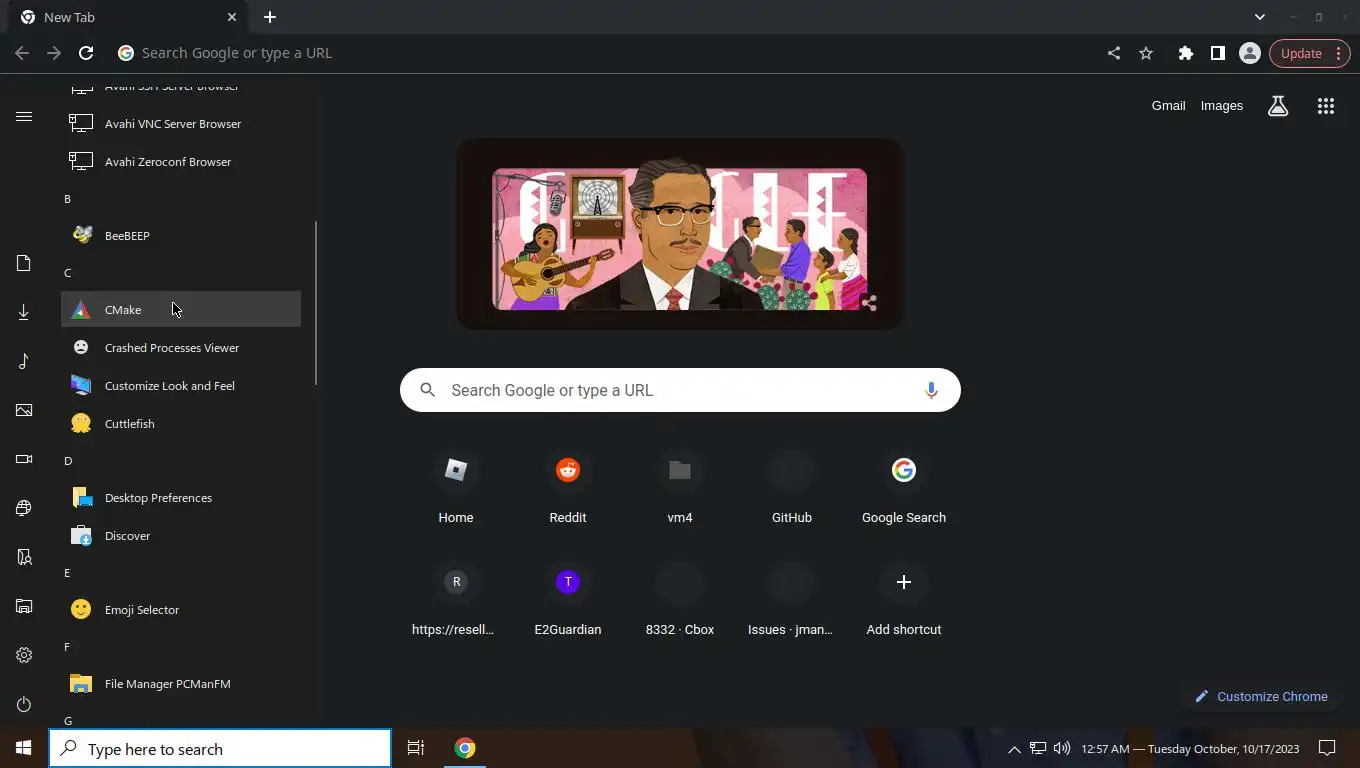Open the tab search dropdown chevron

pos(1260,17)
